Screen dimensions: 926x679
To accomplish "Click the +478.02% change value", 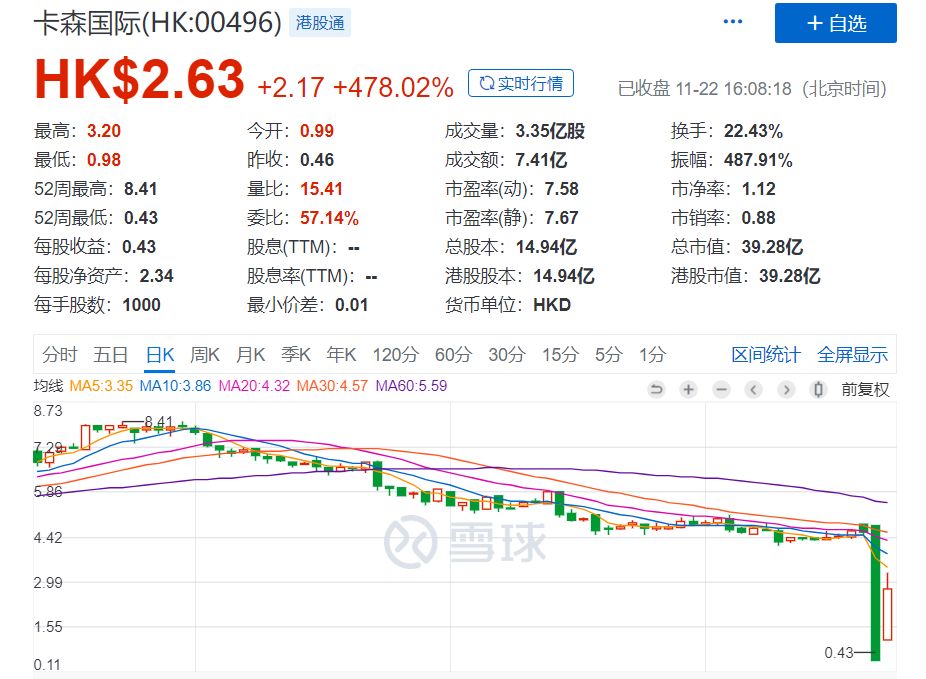I will [x=393, y=87].
